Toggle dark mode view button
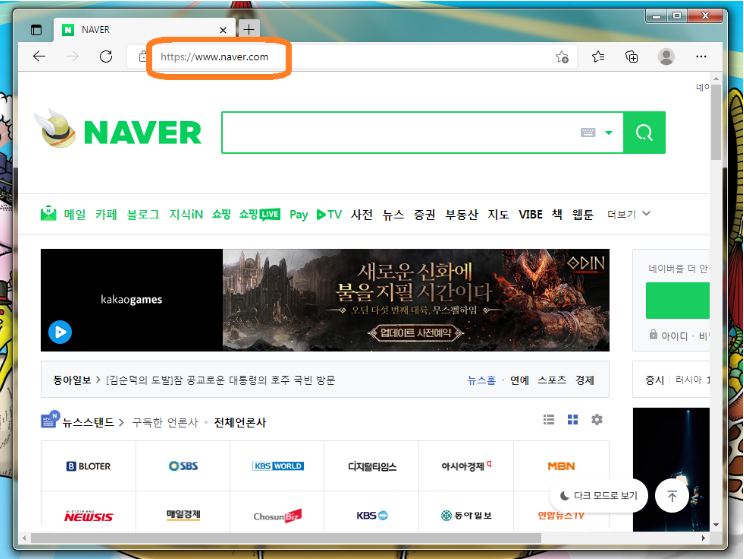Screen dimensions: 744x559 point(598,496)
